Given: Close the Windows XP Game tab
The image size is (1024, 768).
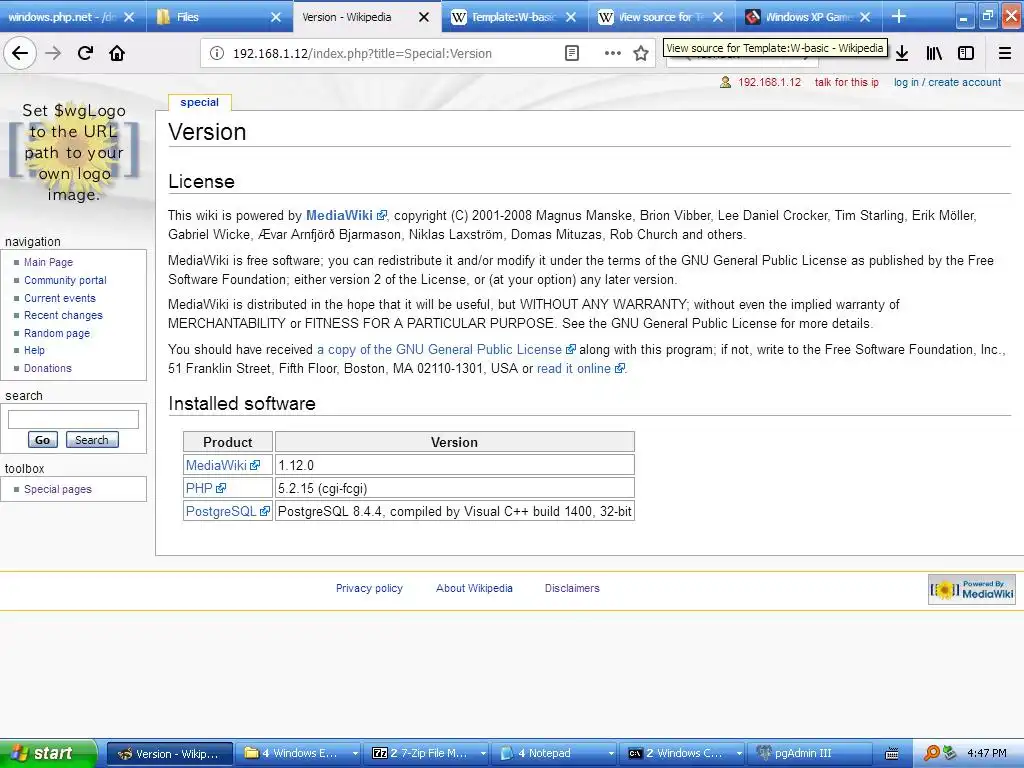Looking at the screenshot, I should (x=865, y=17).
